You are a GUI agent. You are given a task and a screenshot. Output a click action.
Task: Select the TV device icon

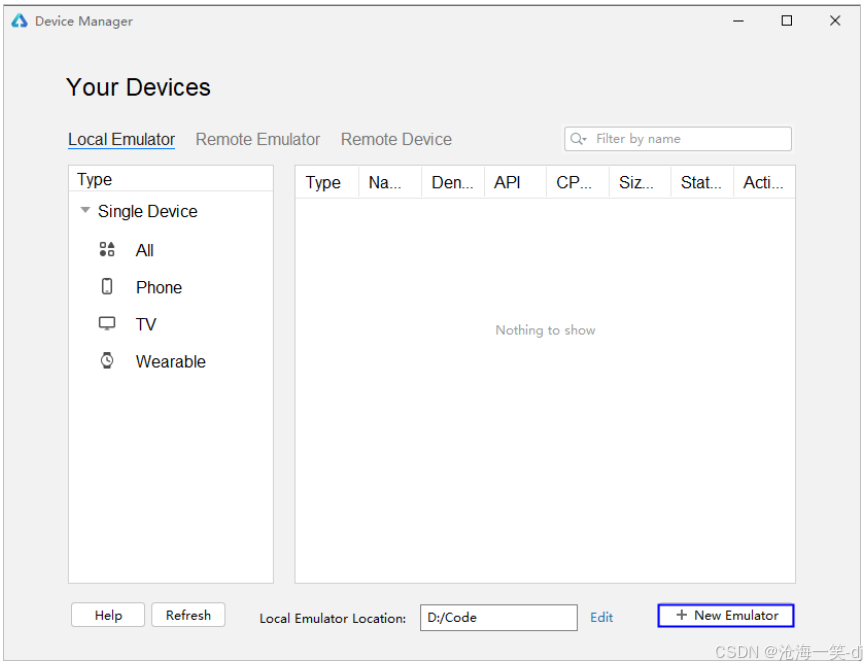pyautogui.click(x=107, y=323)
